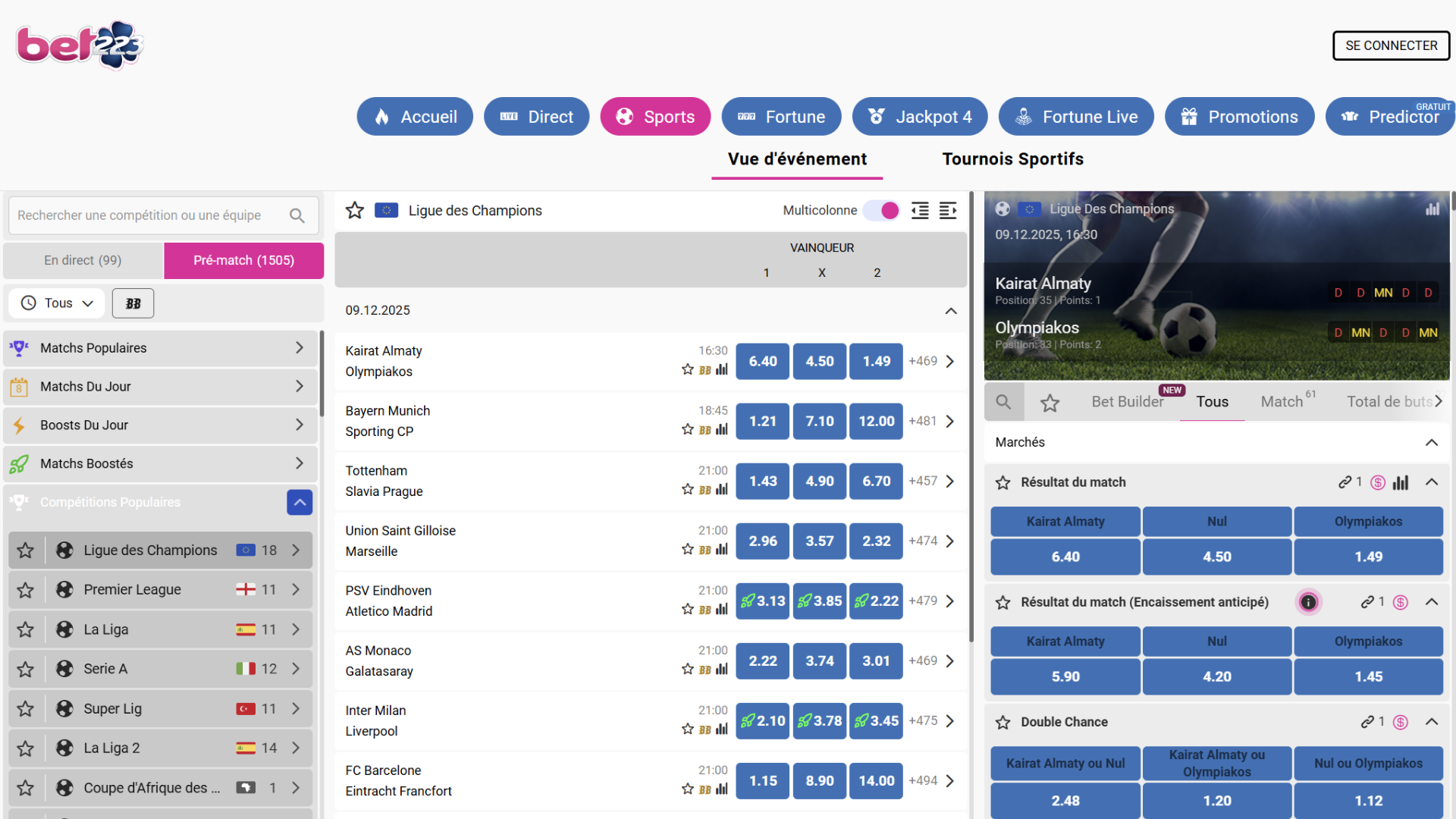The image size is (1456, 819).
Task: Favorite the Premier League via its star
Action: click(x=26, y=589)
